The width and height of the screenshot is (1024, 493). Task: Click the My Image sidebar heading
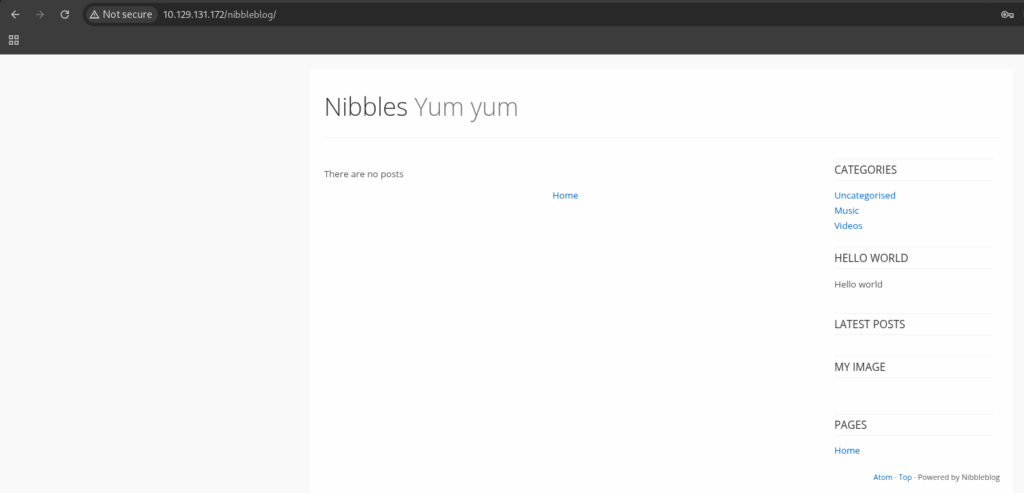coord(859,367)
